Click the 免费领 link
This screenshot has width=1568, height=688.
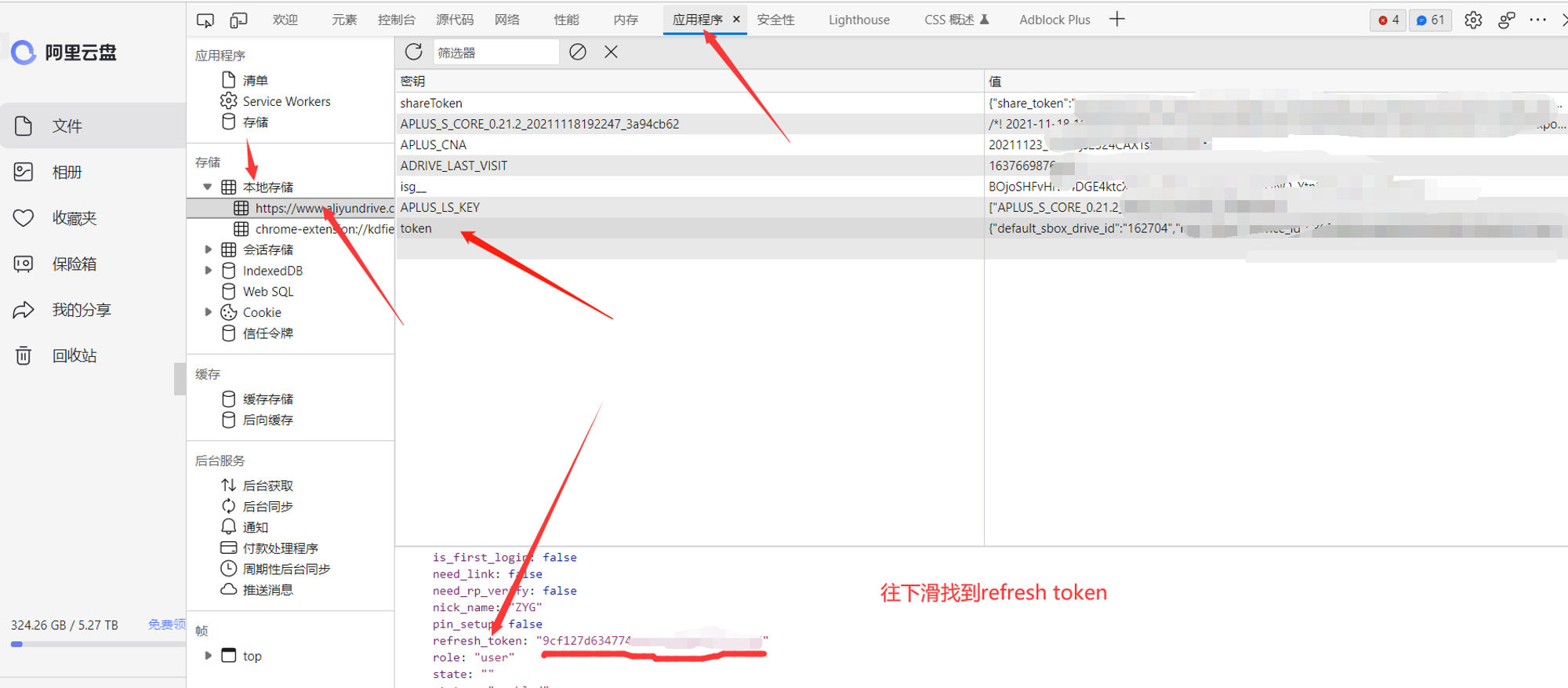[167, 624]
